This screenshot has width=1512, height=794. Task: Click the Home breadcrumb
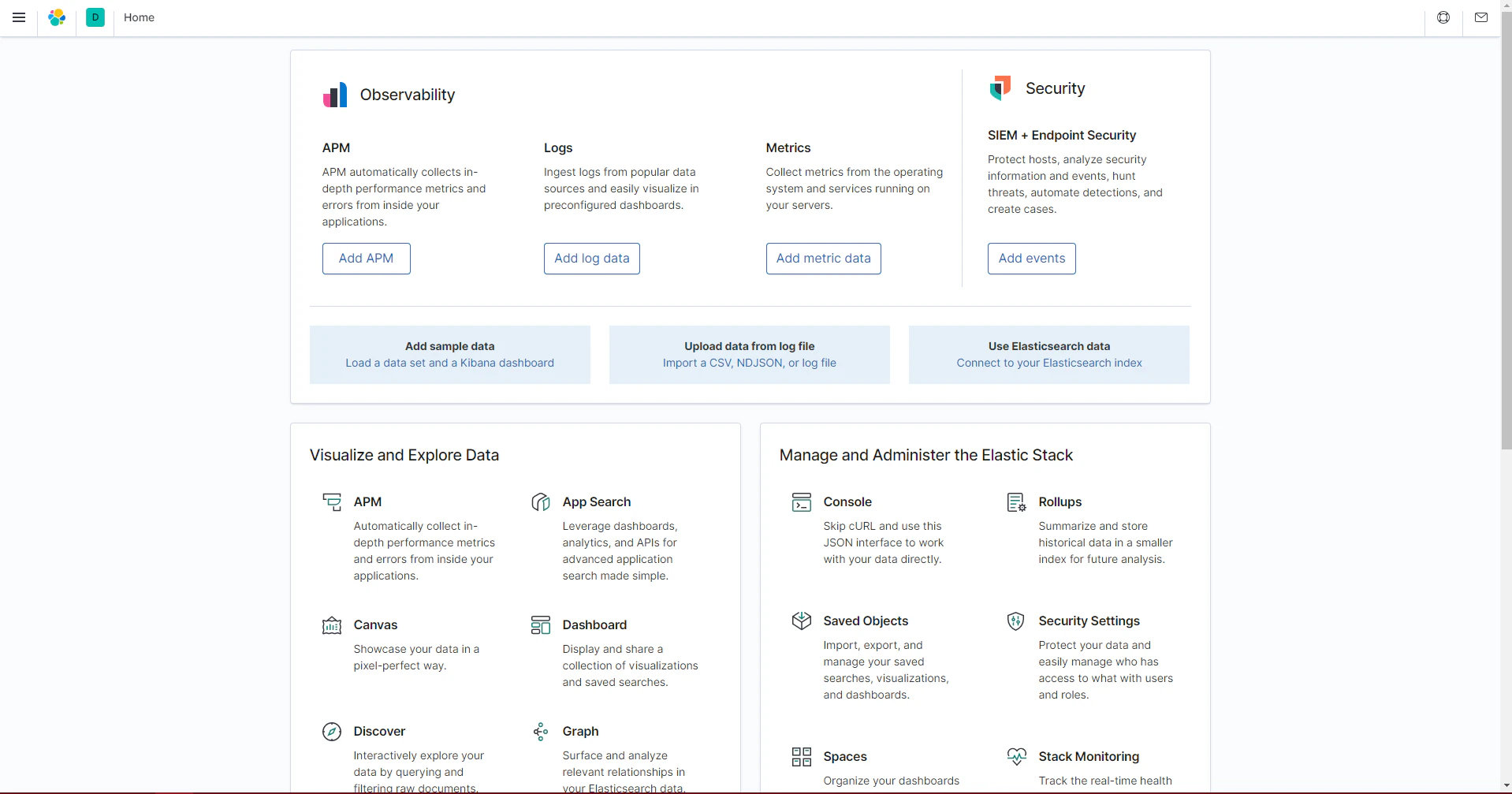(x=139, y=17)
